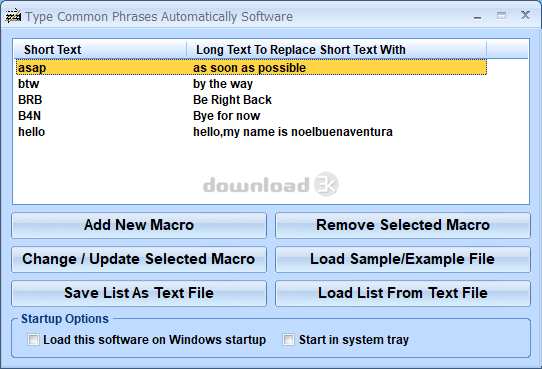Select the btw macro row

251,84
